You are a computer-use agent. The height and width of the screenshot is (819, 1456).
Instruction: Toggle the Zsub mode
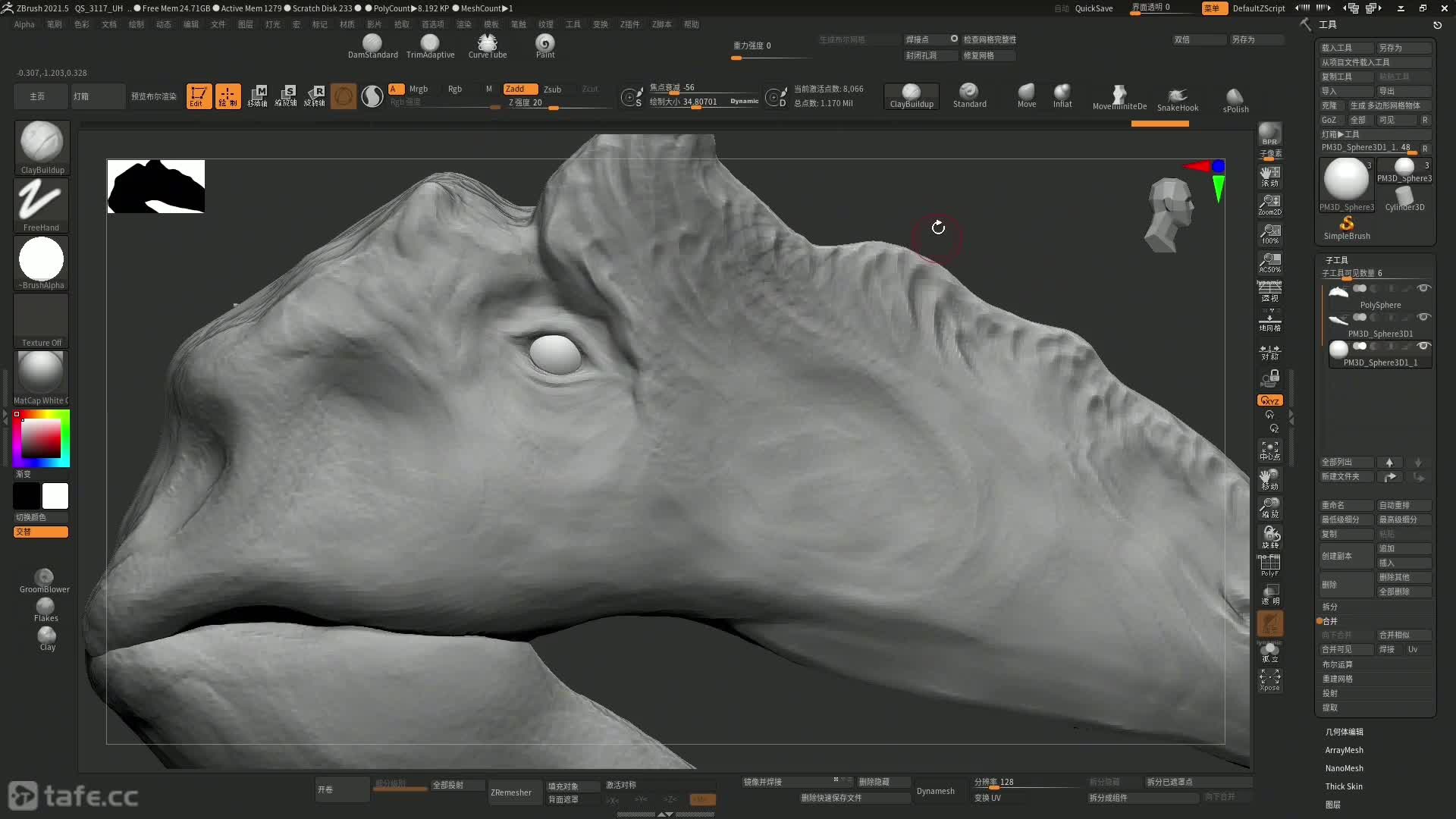(552, 89)
